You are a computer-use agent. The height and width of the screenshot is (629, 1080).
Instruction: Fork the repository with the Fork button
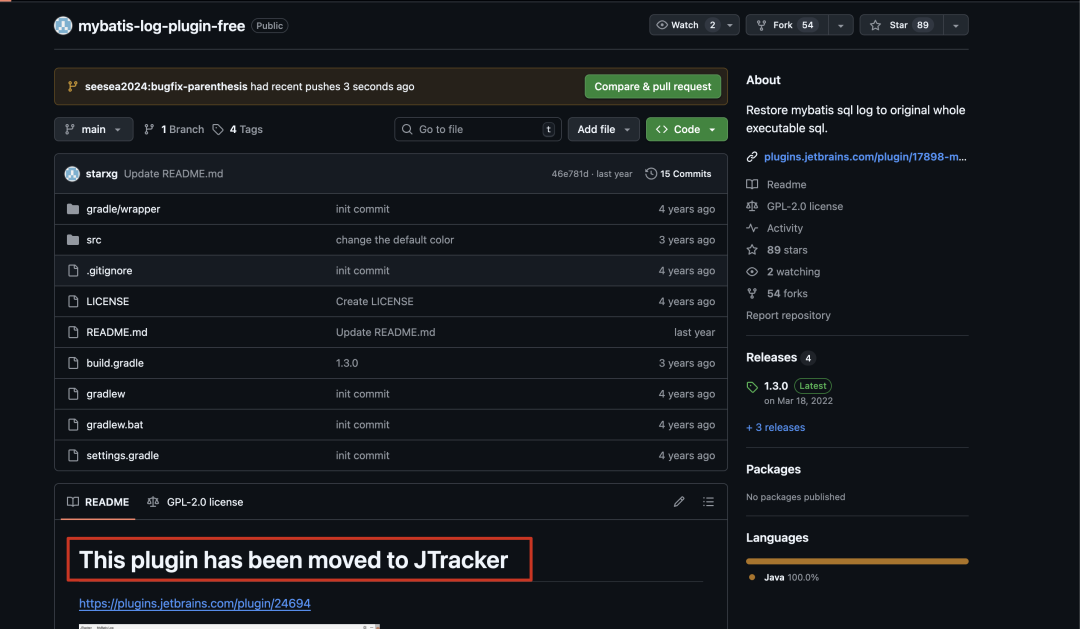click(787, 25)
